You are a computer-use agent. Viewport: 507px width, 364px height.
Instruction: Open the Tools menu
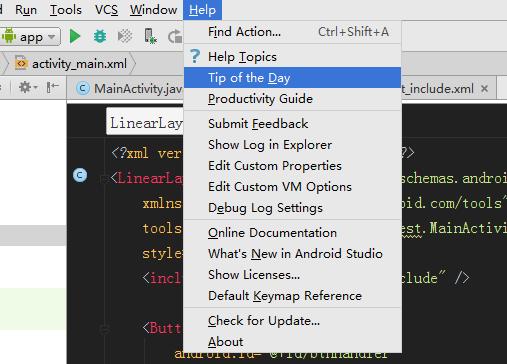66,10
